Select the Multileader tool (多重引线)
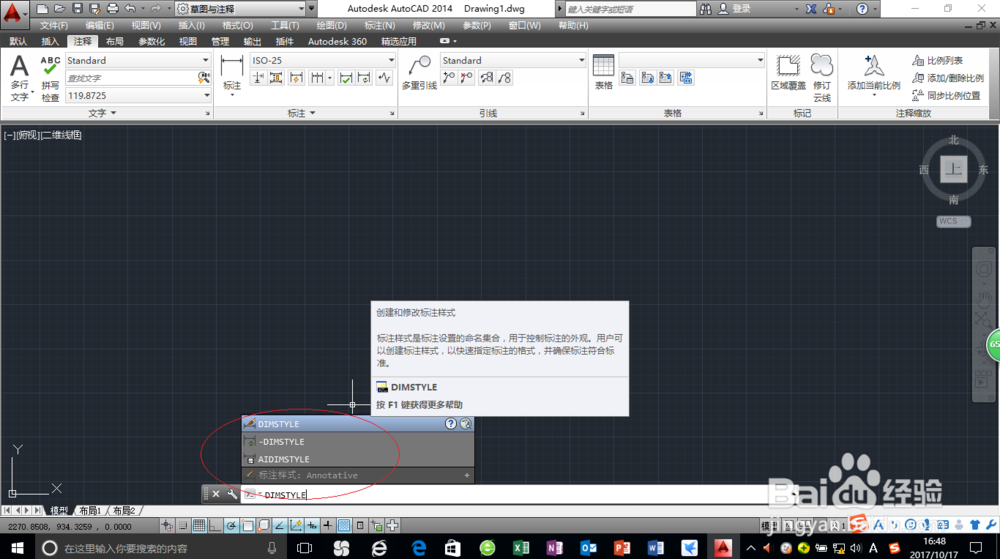The width and height of the screenshot is (1000, 559). point(419,73)
